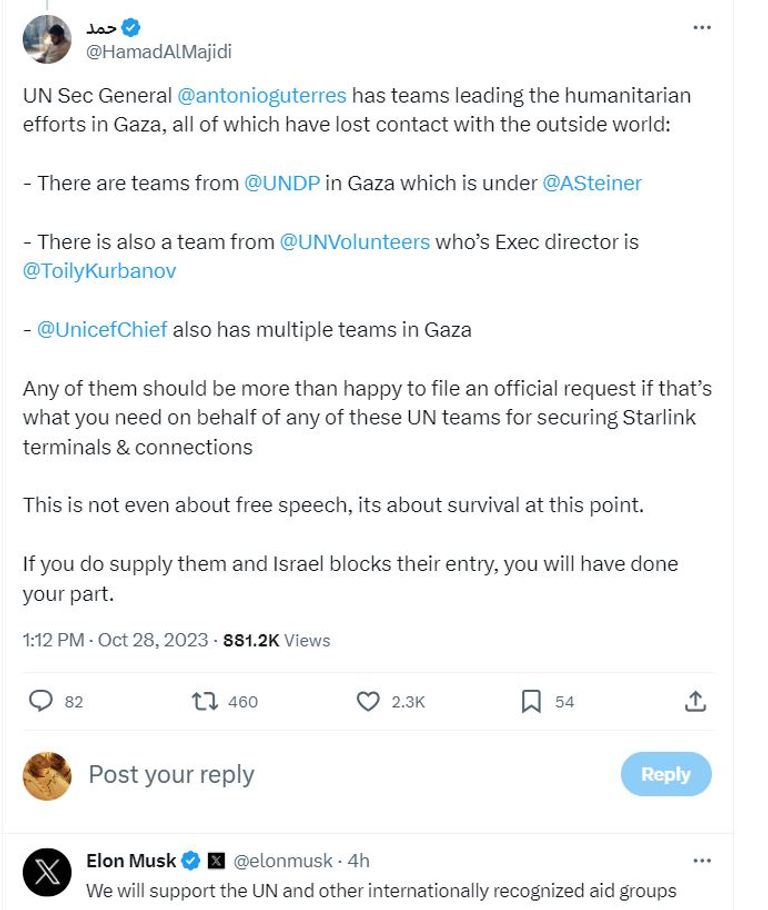Click the Oct 28, 2023 timestamp
The image size is (768, 910).
pos(153,640)
